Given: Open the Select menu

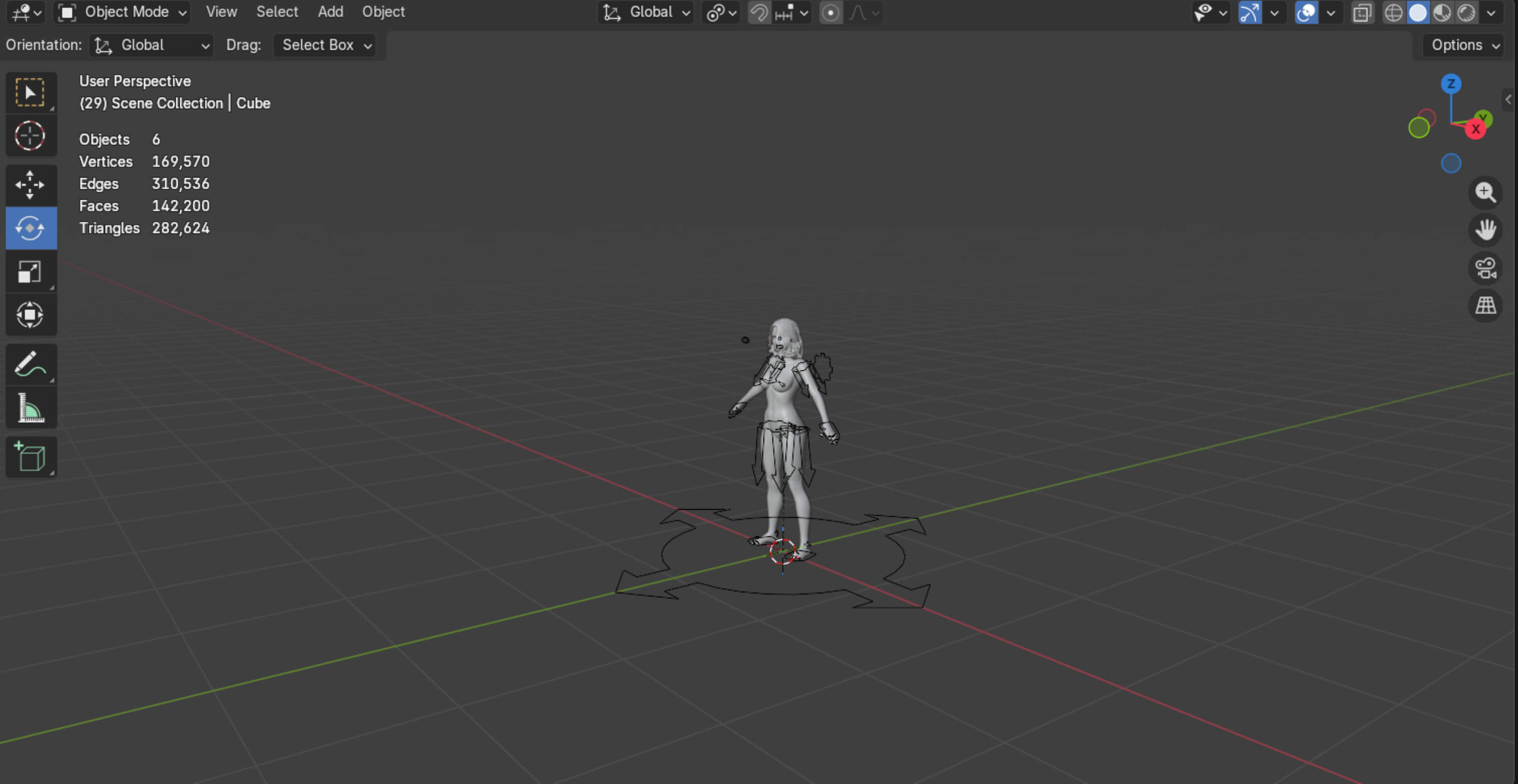Looking at the screenshot, I should click(277, 12).
